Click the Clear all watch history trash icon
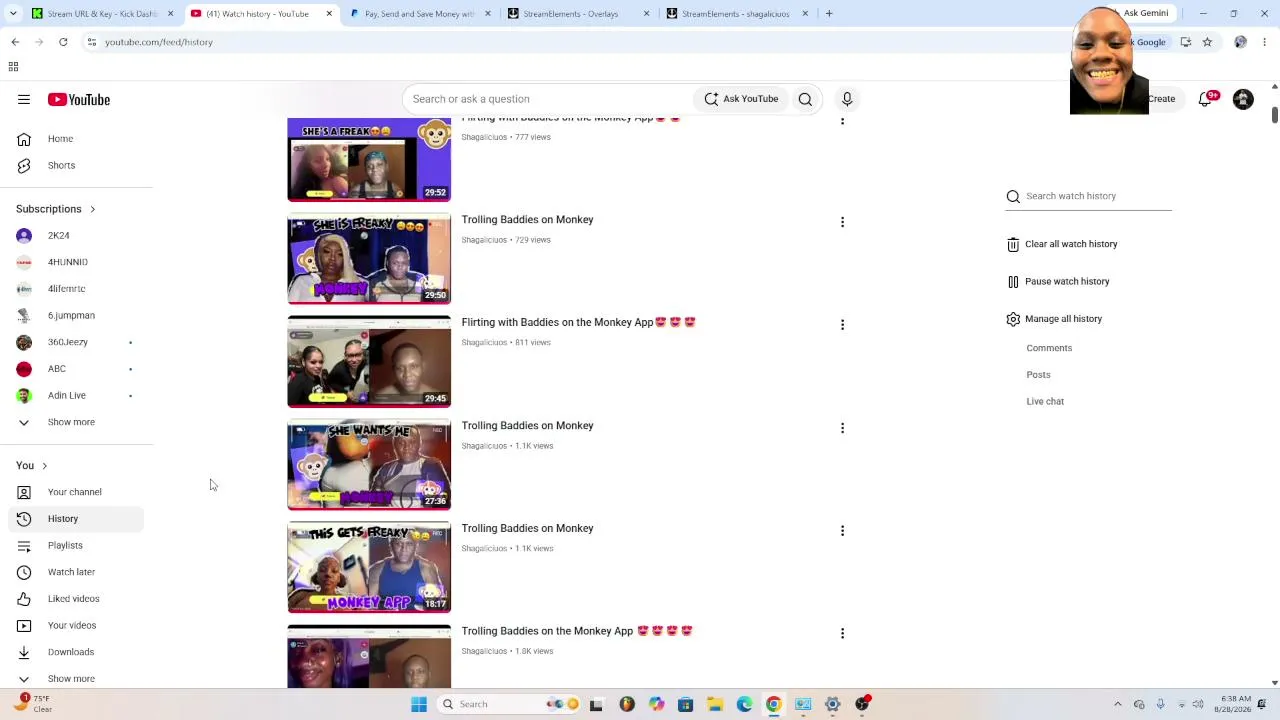 pyautogui.click(x=1013, y=244)
